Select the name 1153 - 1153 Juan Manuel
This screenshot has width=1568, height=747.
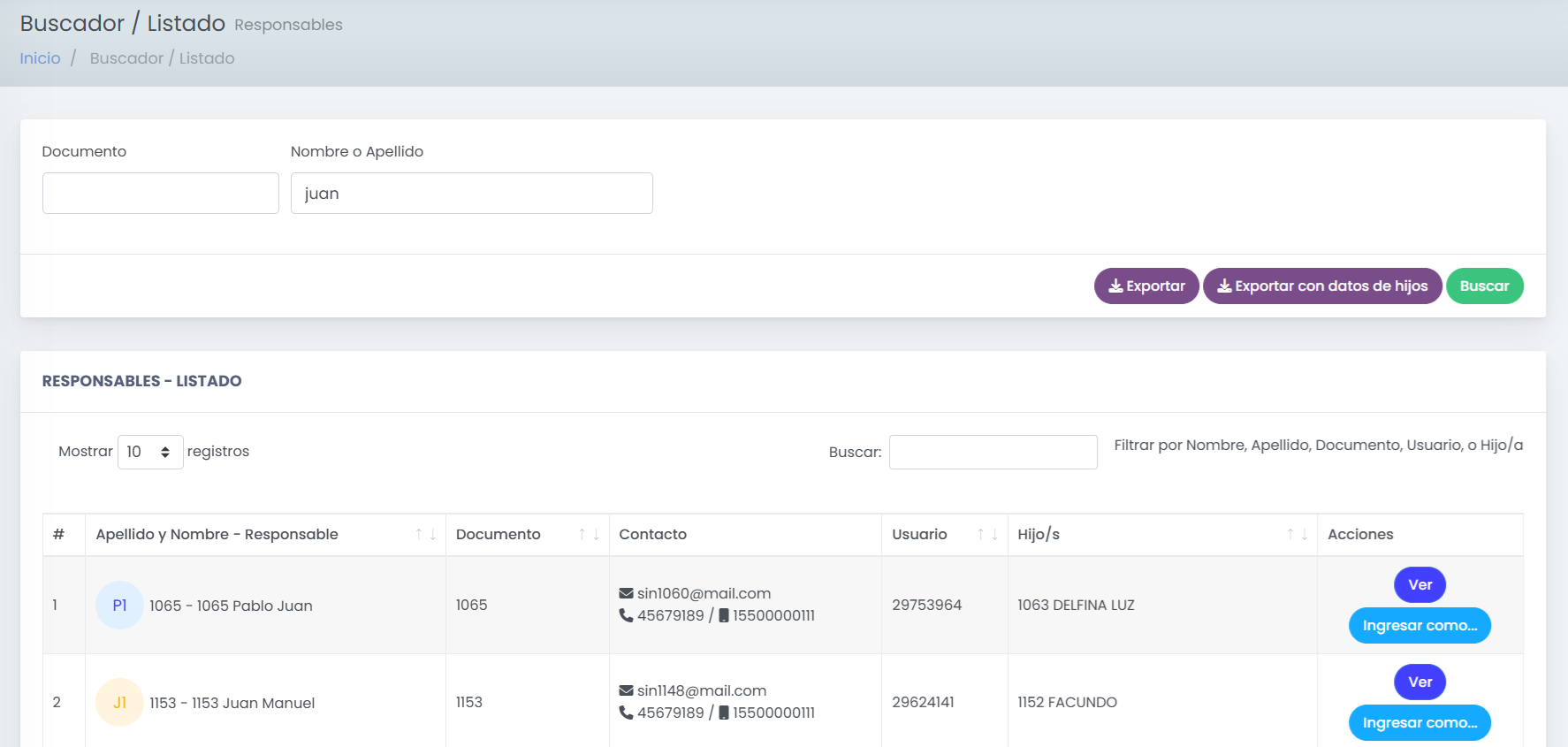click(232, 703)
